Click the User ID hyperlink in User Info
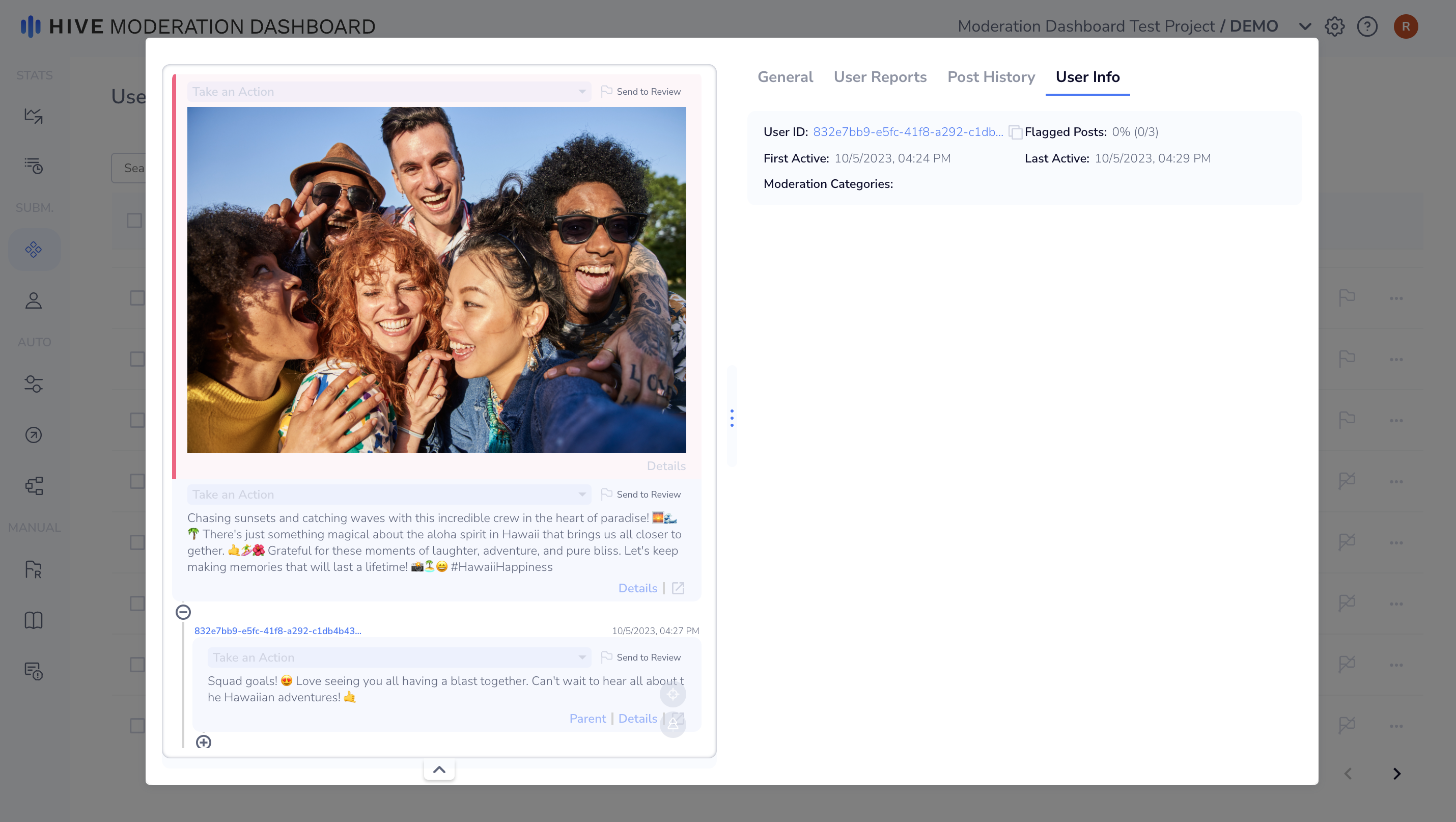The width and height of the screenshot is (1456, 822). pyautogui.click(x=907, y=131)
